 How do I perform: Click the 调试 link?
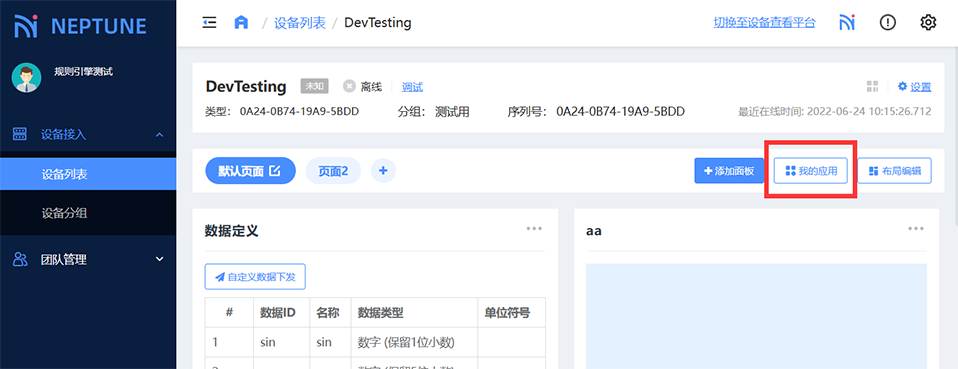pyautogui.click(x=412, y=87)
